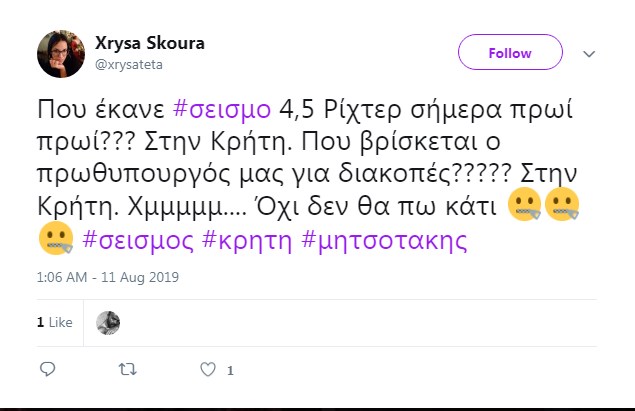Open the #σεισμος hashtag link
The image size is (635, 411).
click(138, 241)
